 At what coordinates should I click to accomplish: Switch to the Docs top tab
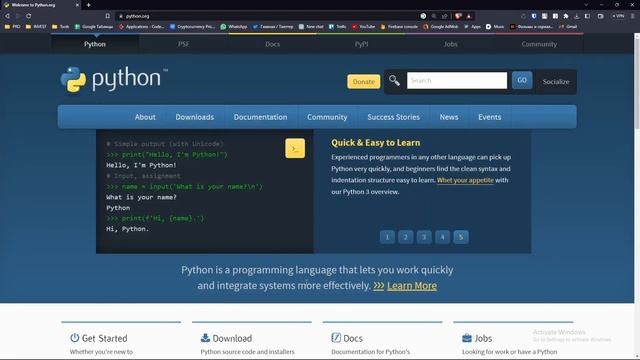point(272,44)
